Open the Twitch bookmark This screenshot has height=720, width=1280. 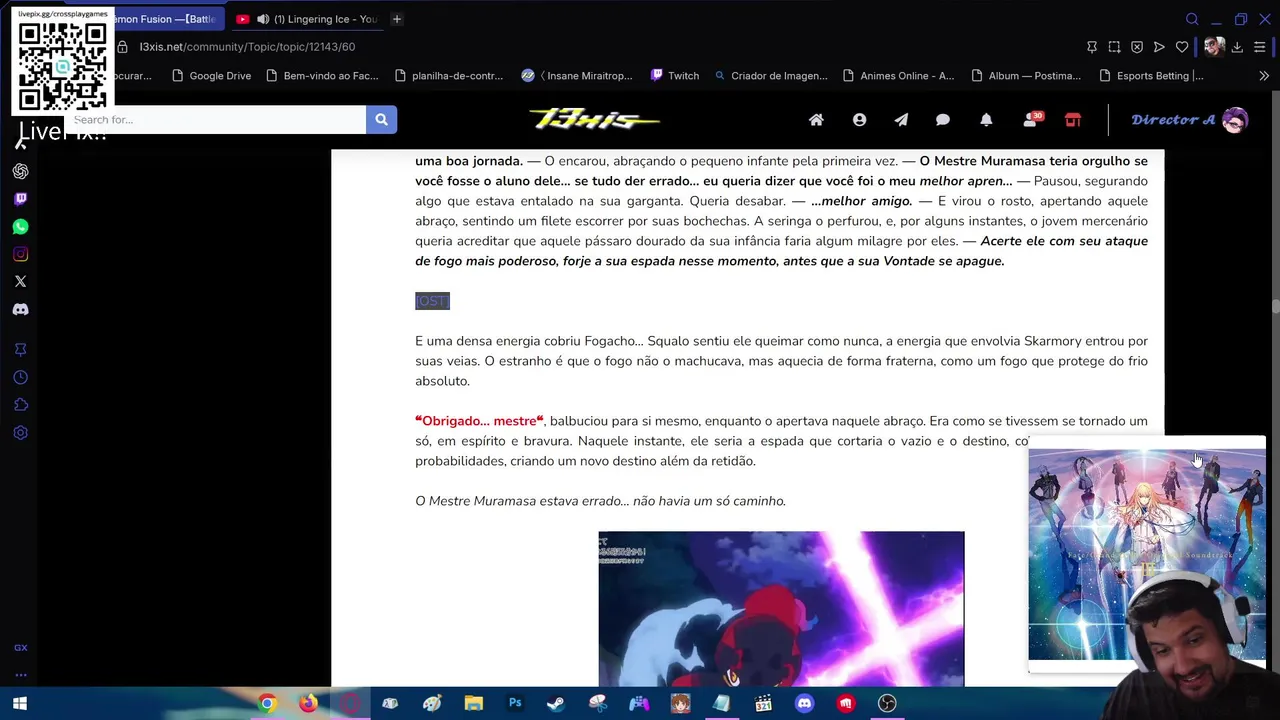675,76
